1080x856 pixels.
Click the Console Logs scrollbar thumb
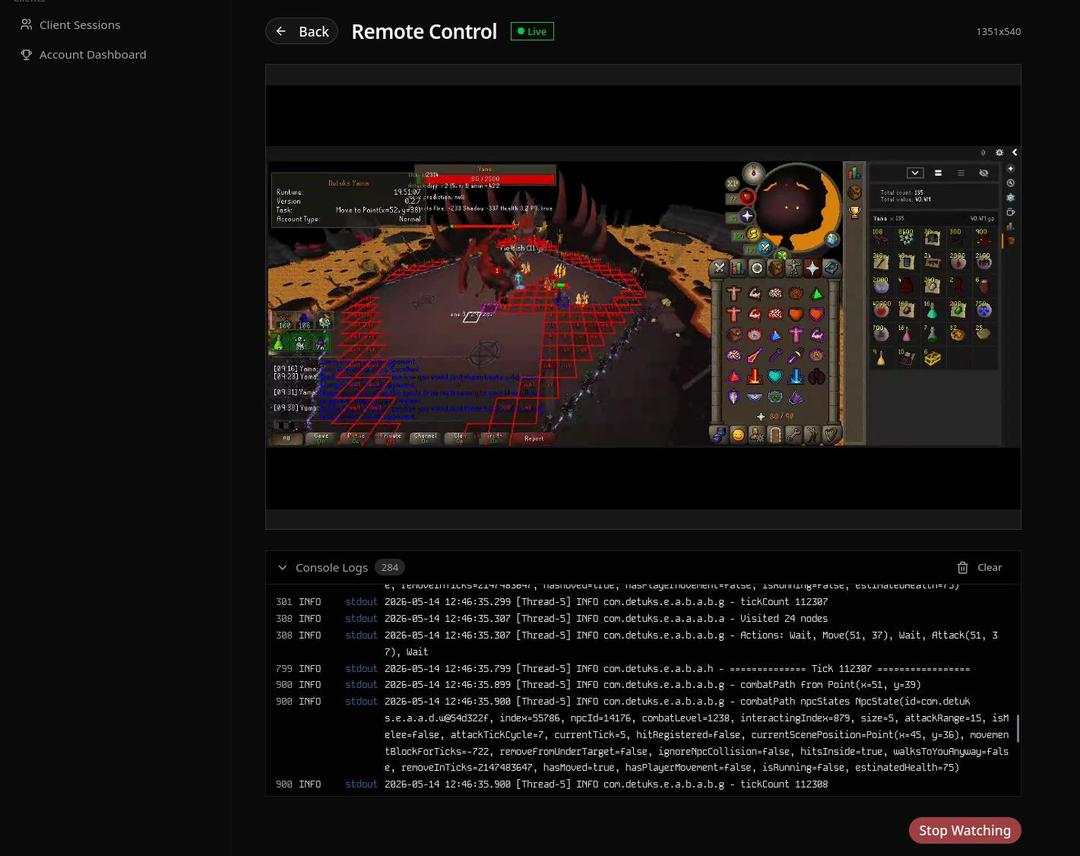tap(1017, 729)
